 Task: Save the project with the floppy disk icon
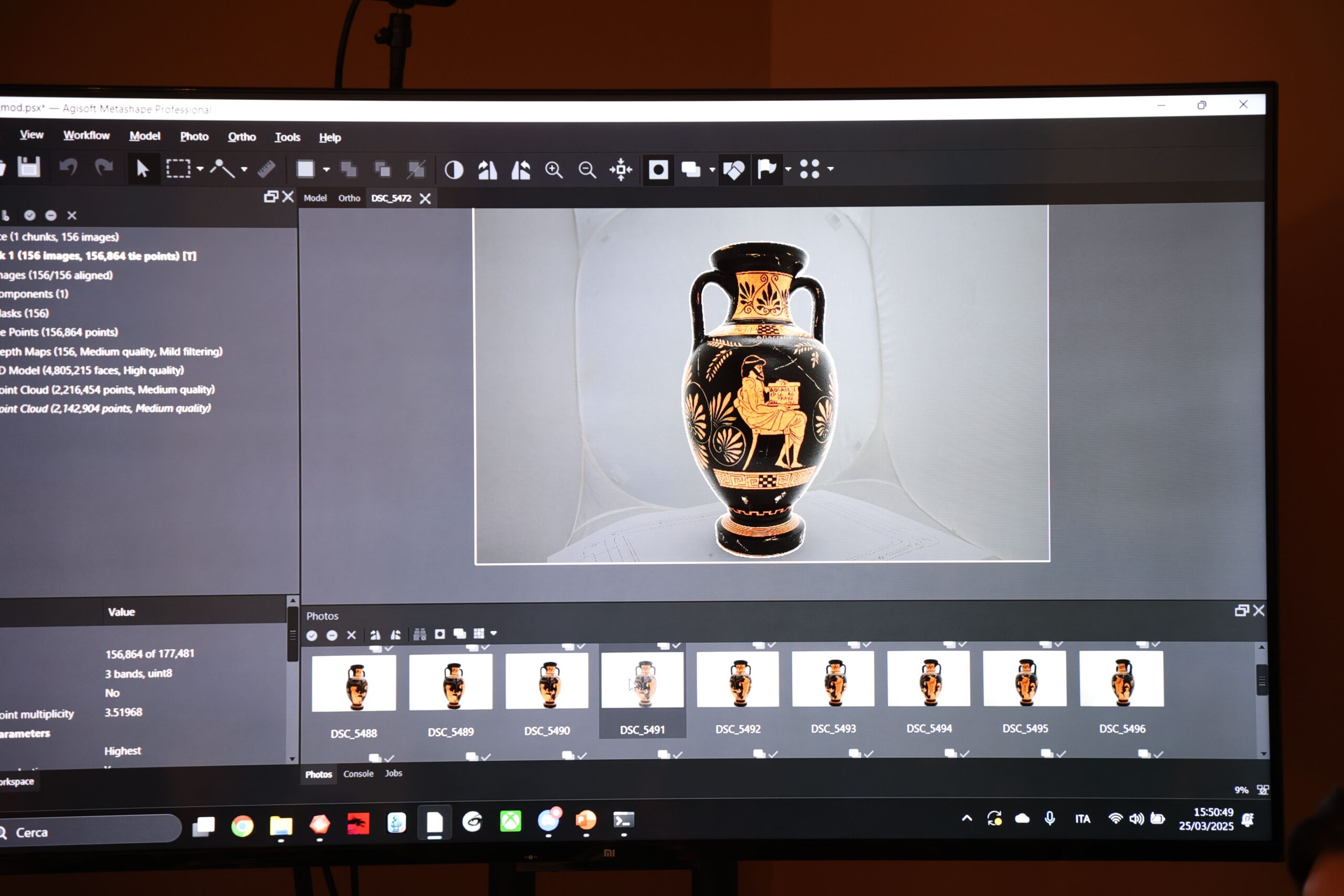coord(28,167)
